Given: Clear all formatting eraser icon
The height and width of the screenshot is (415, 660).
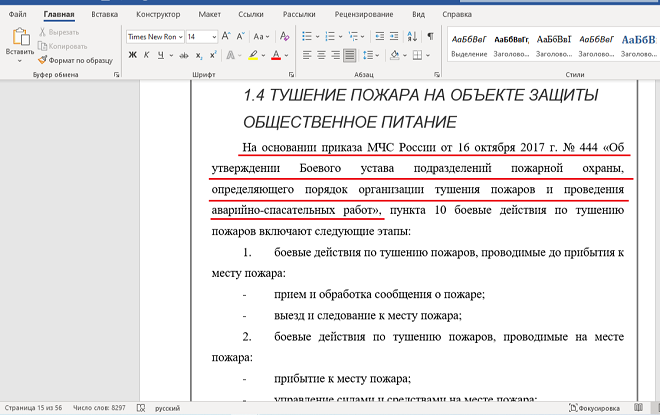Looking at the screenshot, I should click(285, 36).
